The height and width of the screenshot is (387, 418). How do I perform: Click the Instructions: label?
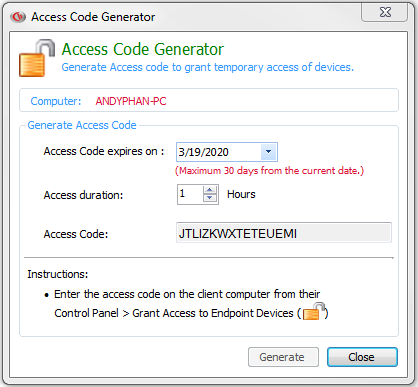click(58, 274)
